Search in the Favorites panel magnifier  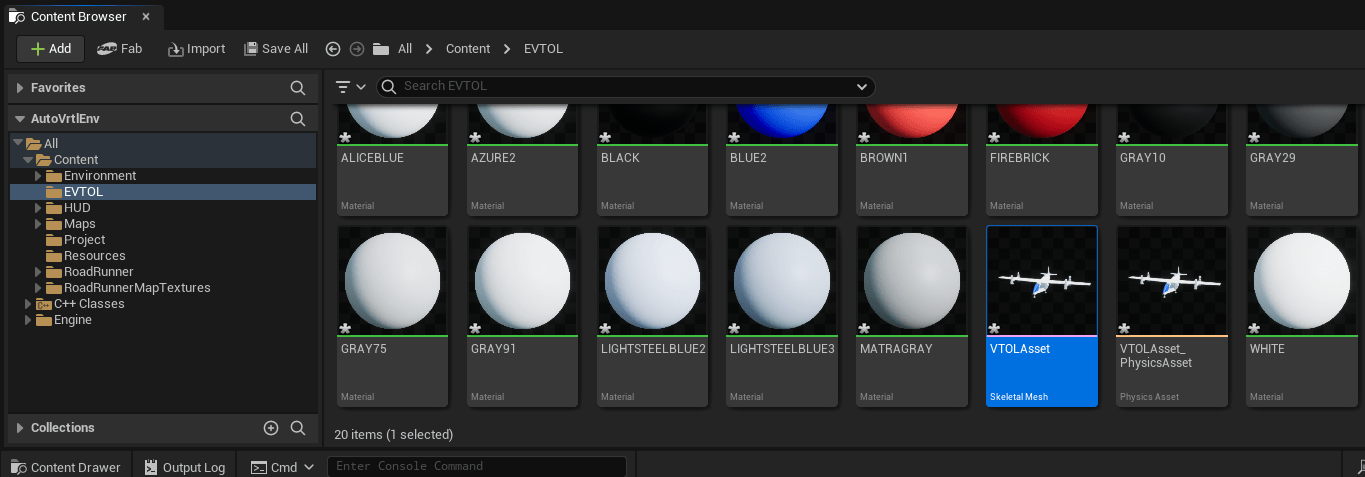click(297, 88)
